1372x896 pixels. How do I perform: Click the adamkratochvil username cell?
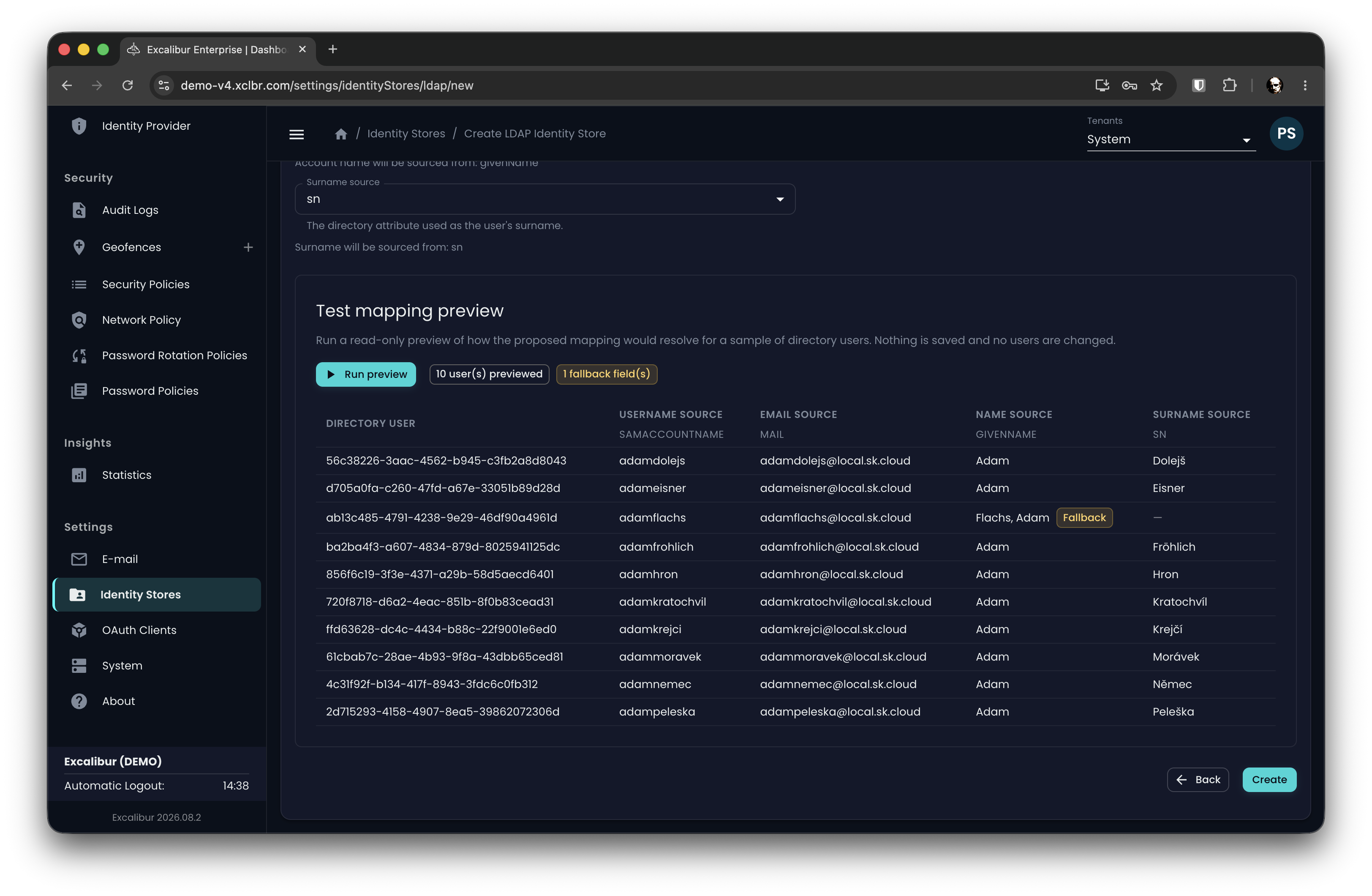(662, 602)
